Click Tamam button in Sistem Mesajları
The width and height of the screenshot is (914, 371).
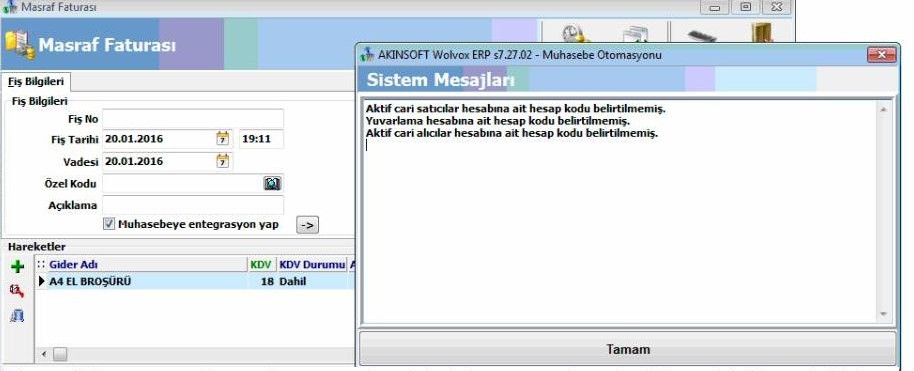pos(627,349)
